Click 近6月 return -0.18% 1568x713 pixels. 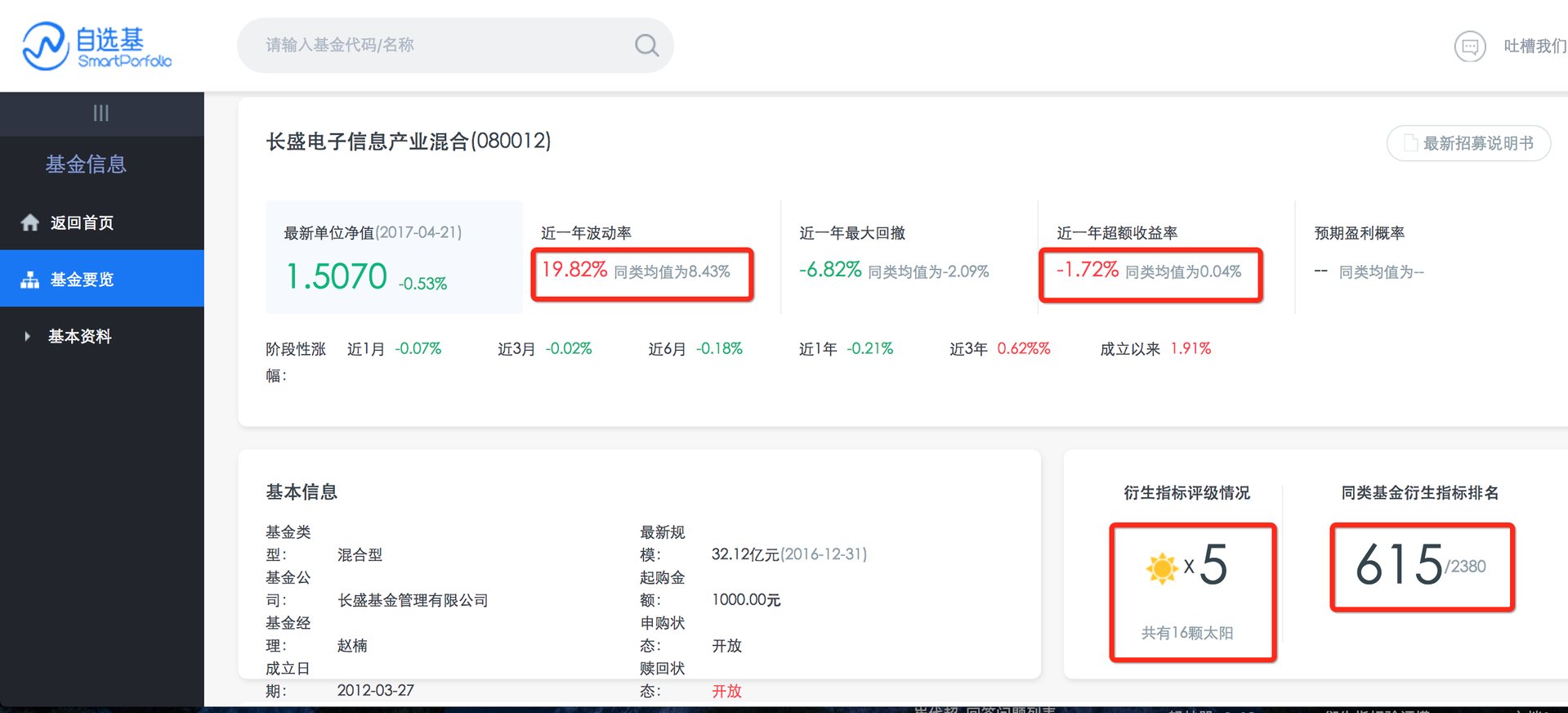click(719, 349)
